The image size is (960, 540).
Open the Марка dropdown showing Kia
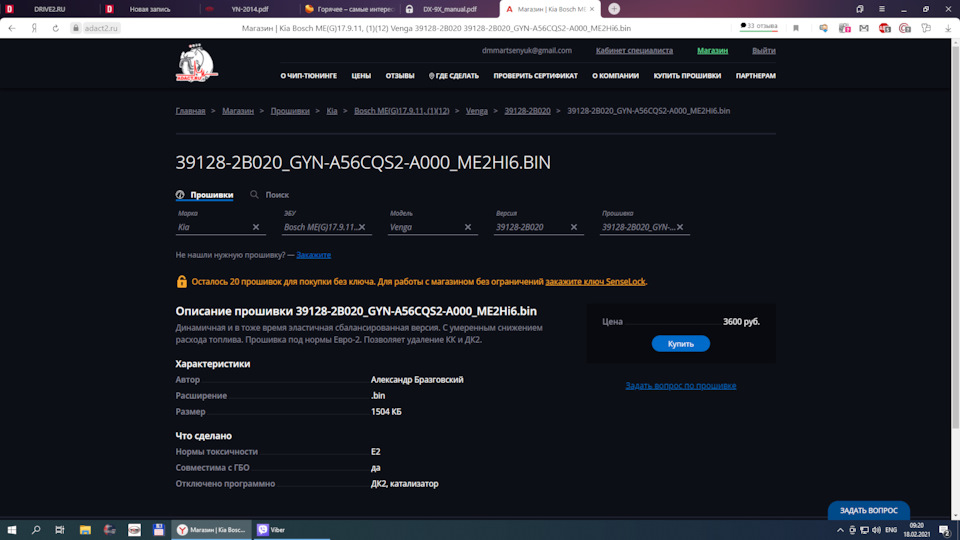click(220, 227)
